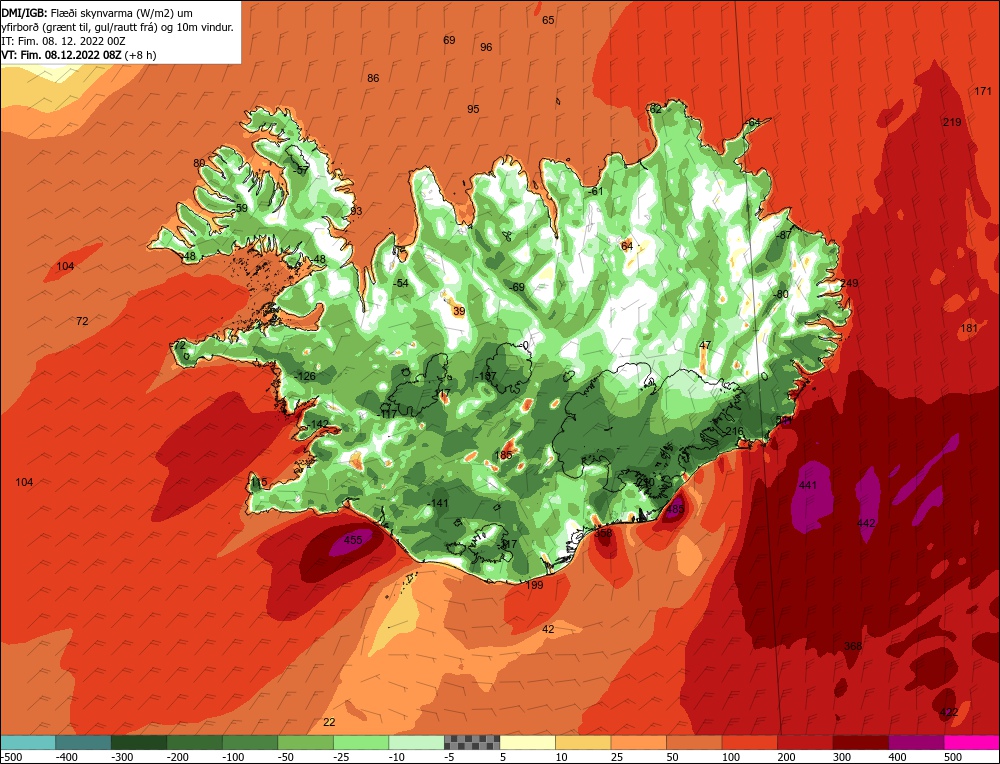
Task: Click the 65 flux value along the upper edge
Action: click(x=548, y=20)
